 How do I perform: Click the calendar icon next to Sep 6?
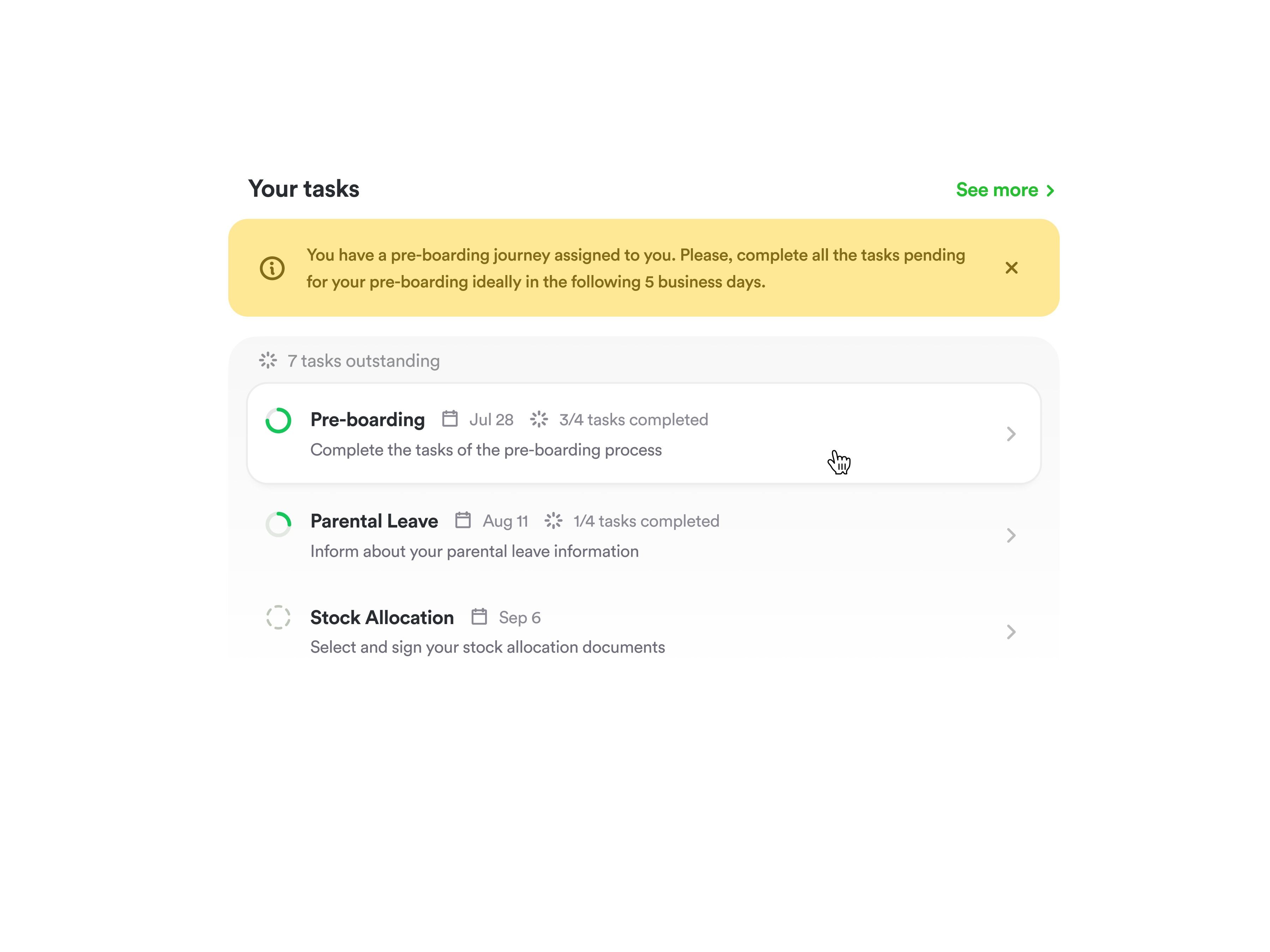click(x=479, y=617)
